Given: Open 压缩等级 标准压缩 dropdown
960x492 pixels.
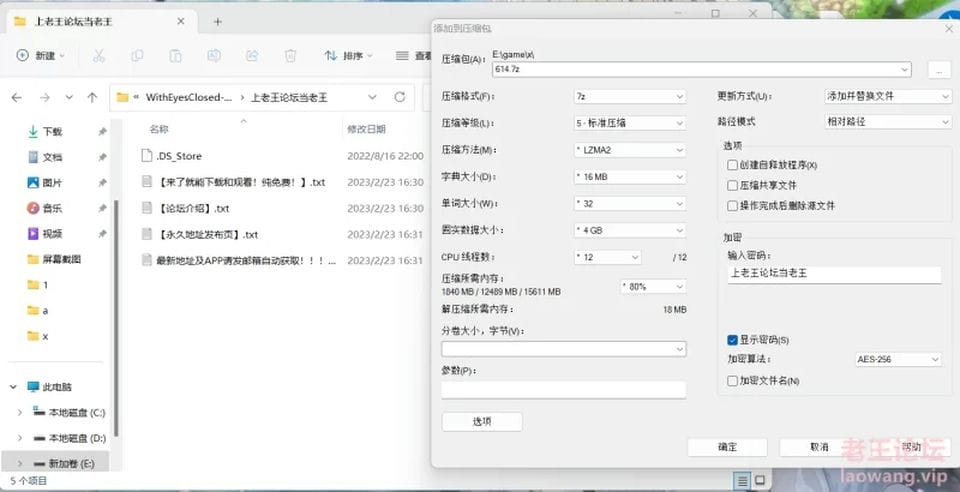Looking at the screenshot, I should click(629, 123).
